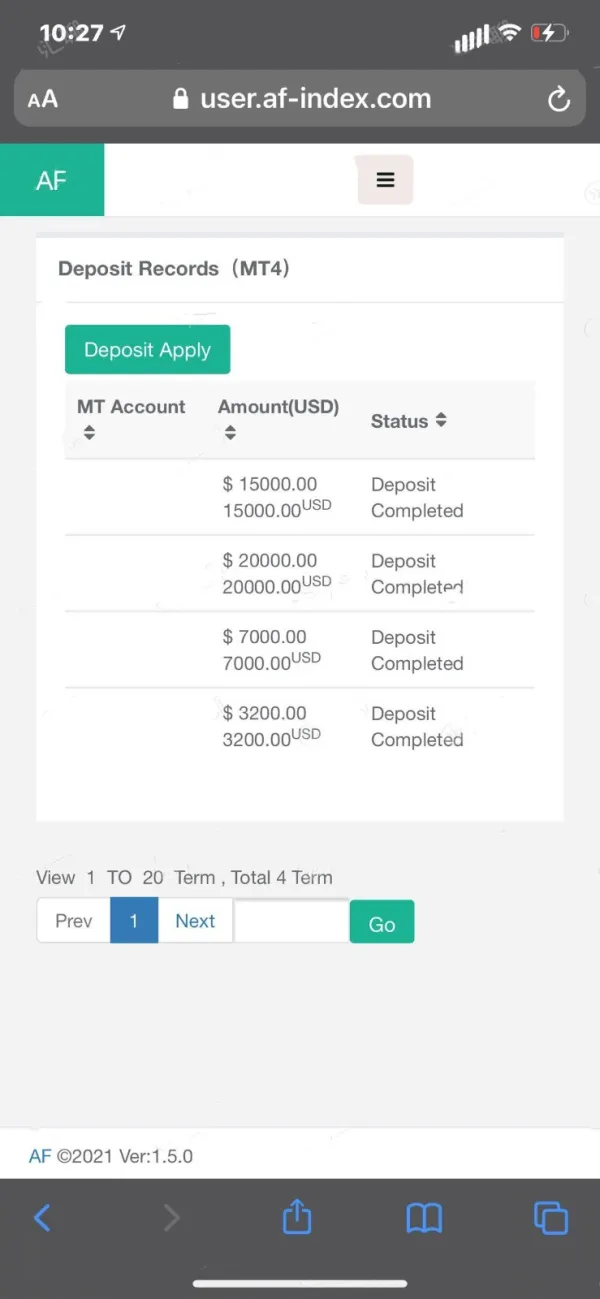Open the Safari bookmarks icon
Image resolution: width=600 pixels, height=1299 pixels.
[x=424, y=1217]
